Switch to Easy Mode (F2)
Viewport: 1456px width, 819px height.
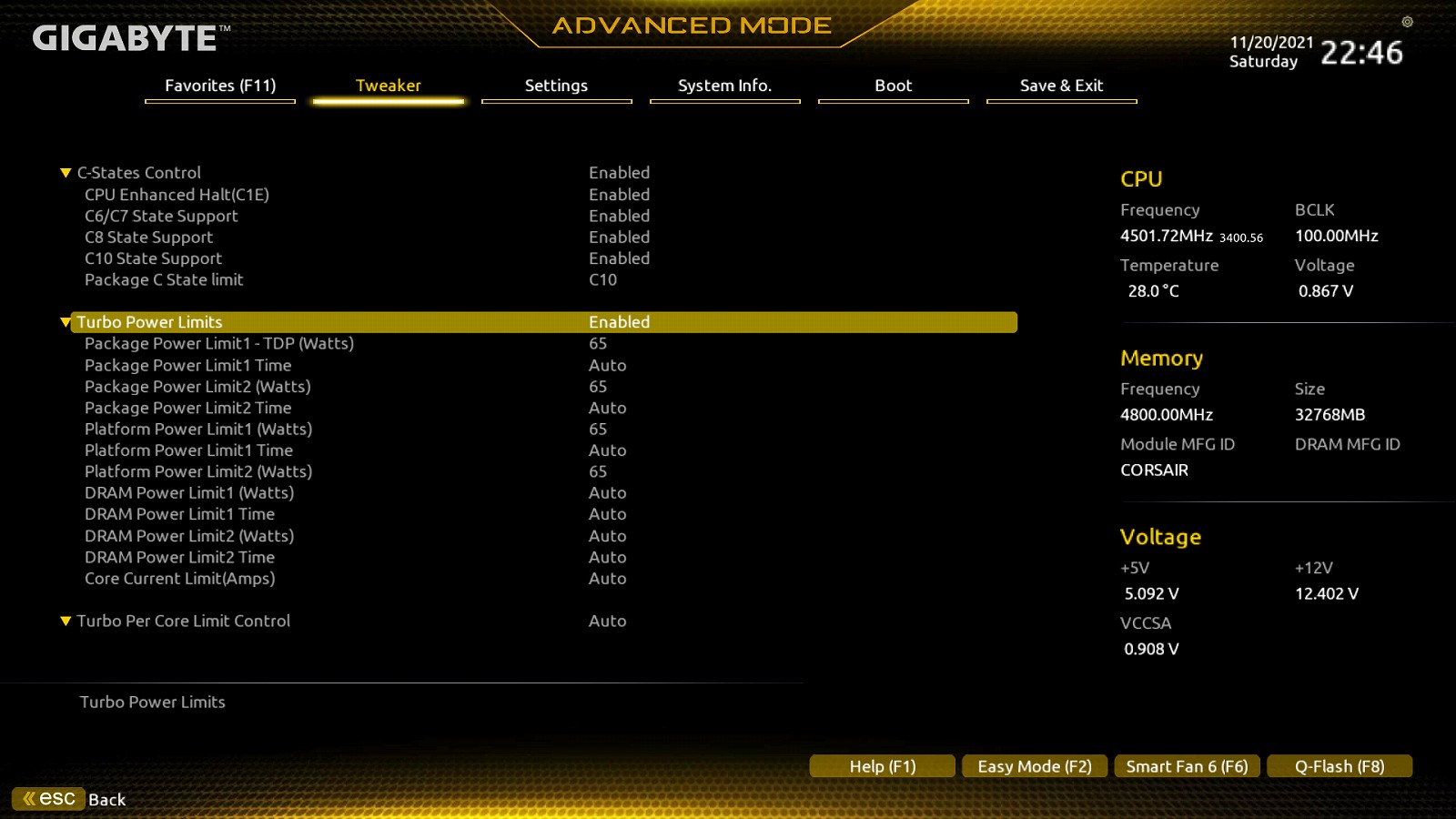point(1034,766)
